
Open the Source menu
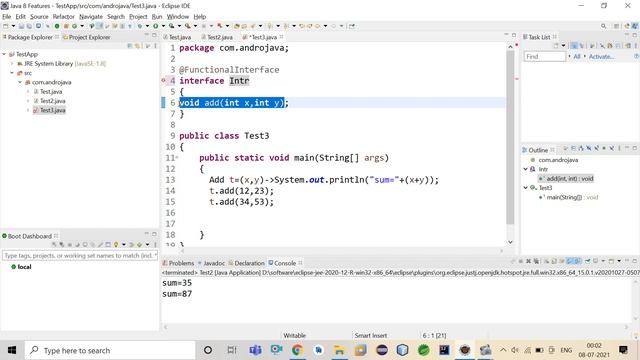click(39, 17)
